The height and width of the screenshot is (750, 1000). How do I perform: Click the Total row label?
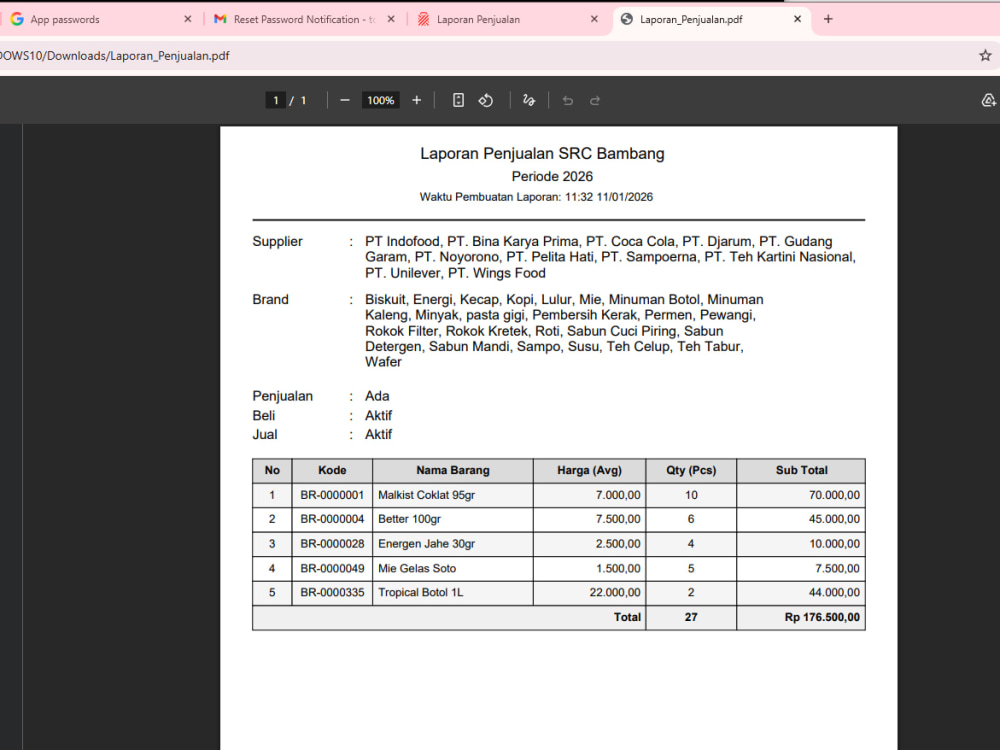pos(627,617)
